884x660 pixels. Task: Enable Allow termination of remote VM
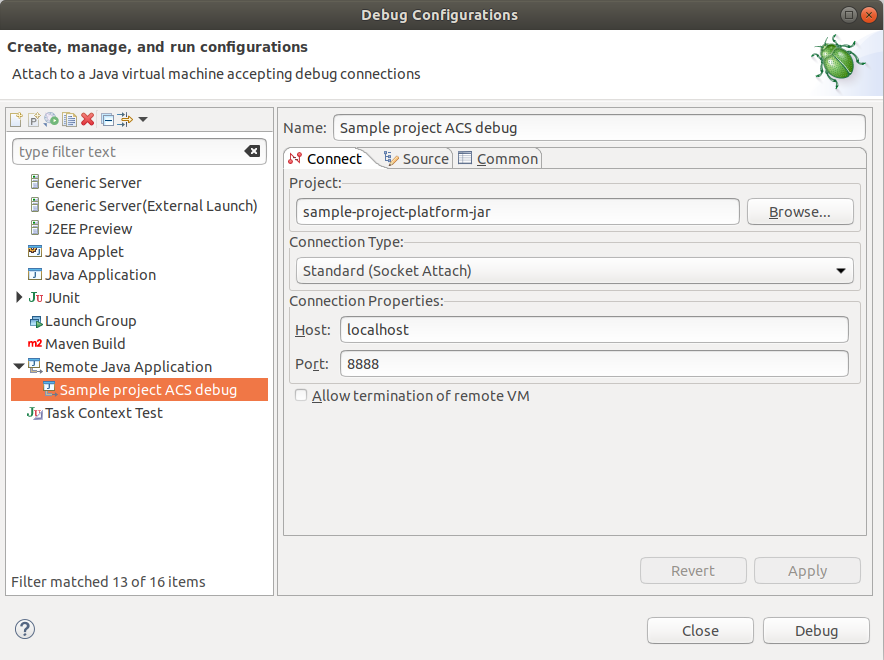(301, 396)
